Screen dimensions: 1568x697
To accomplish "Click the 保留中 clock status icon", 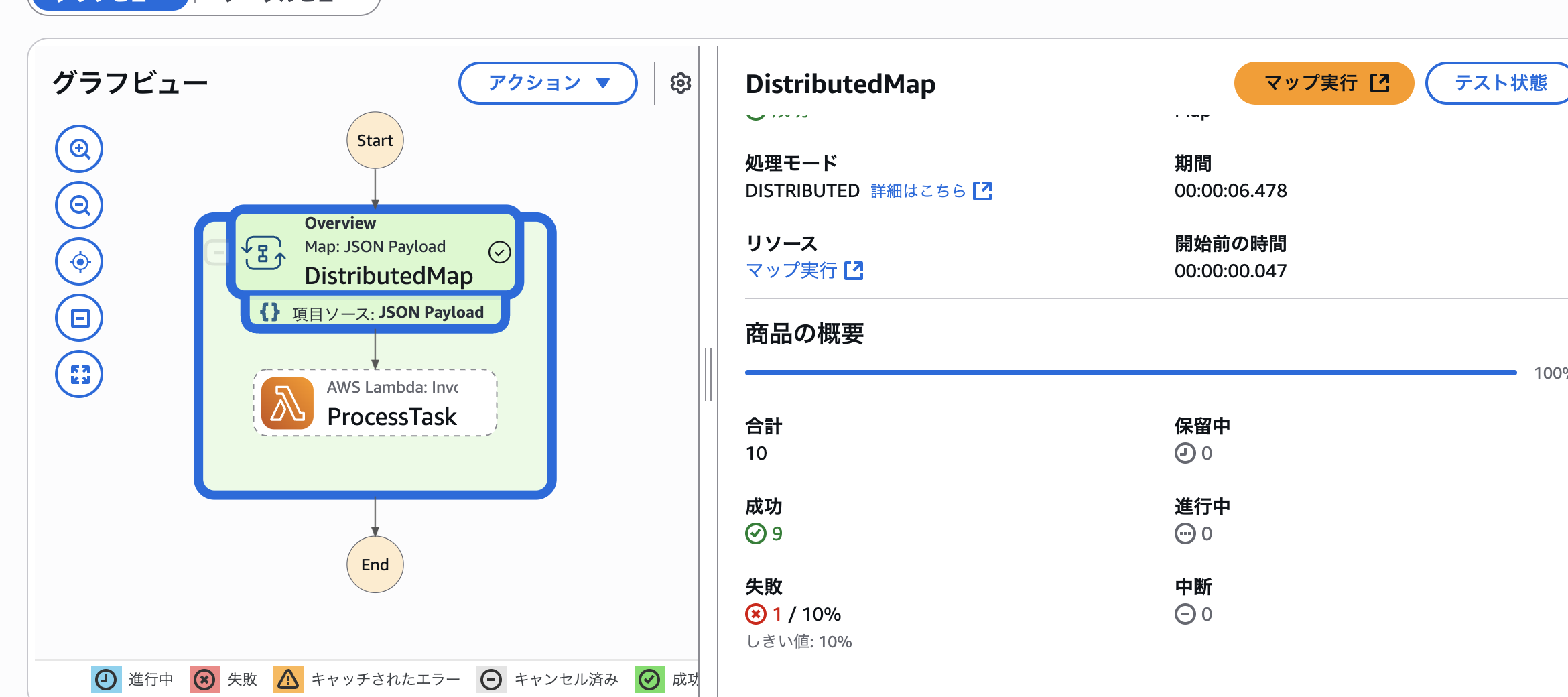I will pyautogui.click(x=1185, y=454).
